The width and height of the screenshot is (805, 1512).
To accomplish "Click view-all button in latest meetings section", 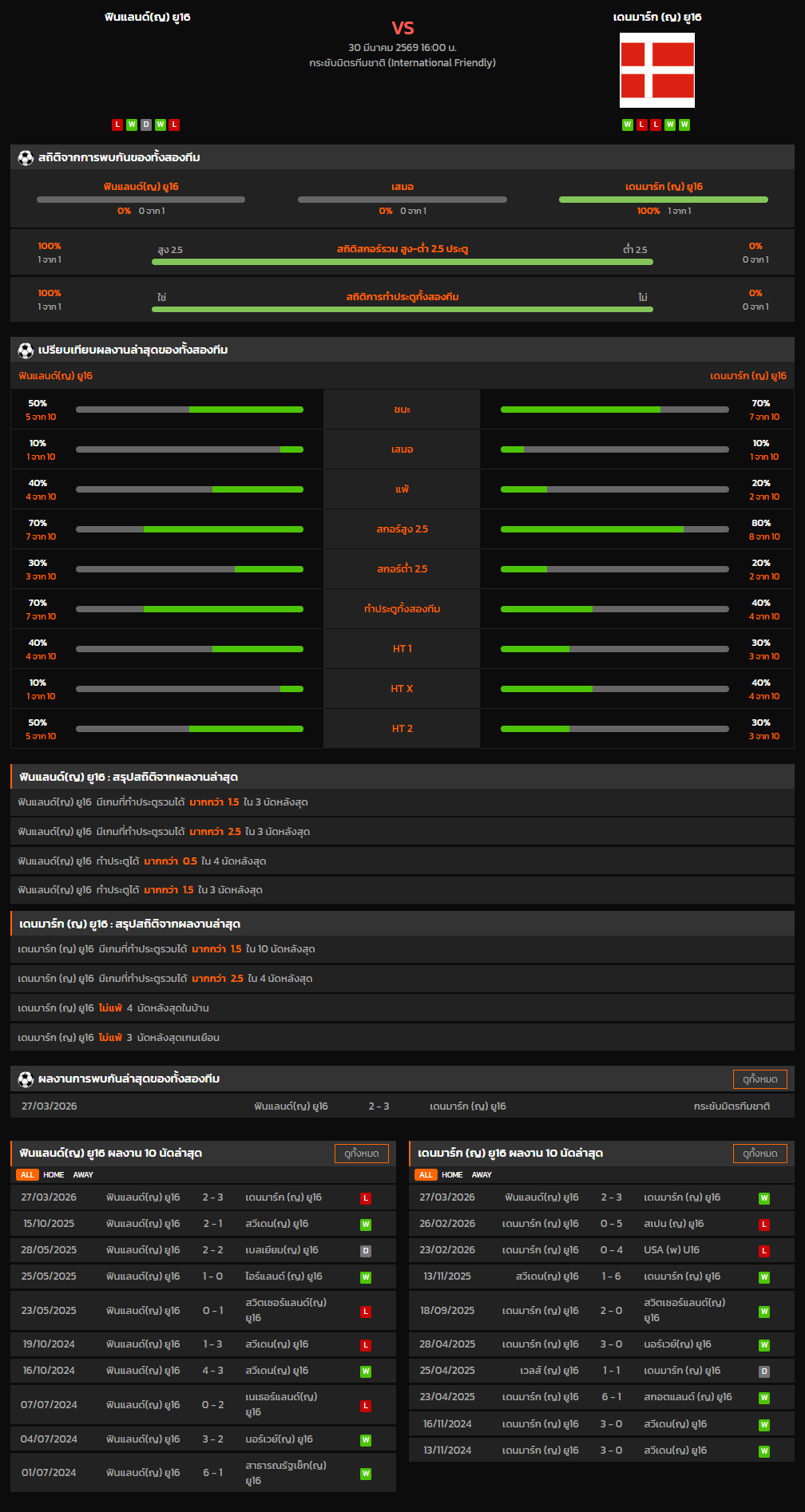I will pyautogui.click(x=759, y=1079).
